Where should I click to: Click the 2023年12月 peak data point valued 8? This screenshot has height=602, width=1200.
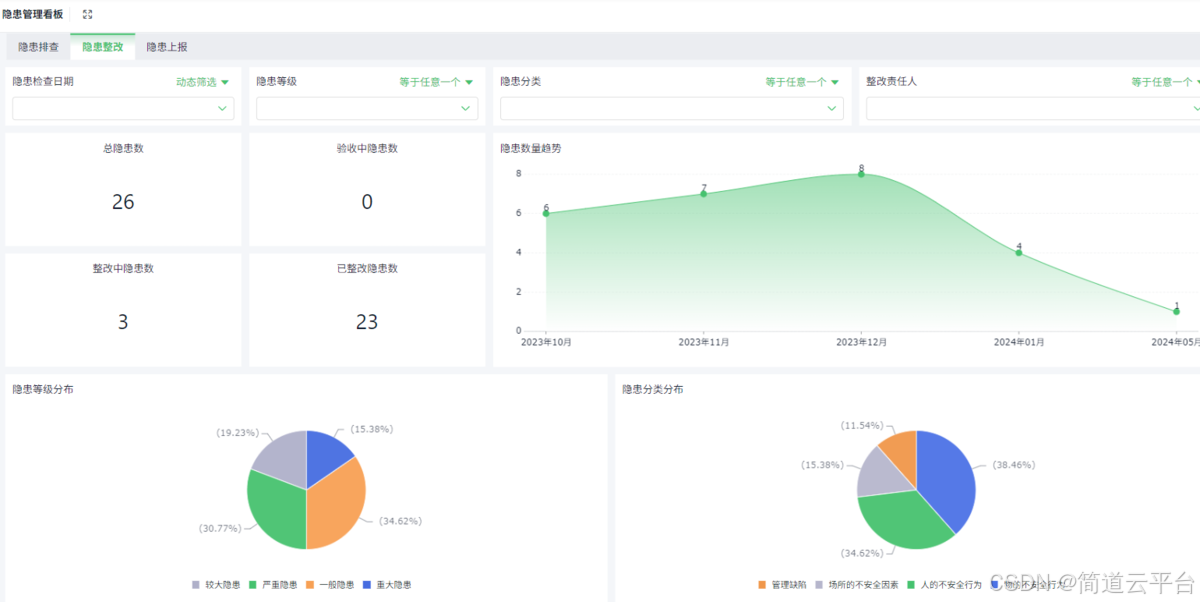861,174
